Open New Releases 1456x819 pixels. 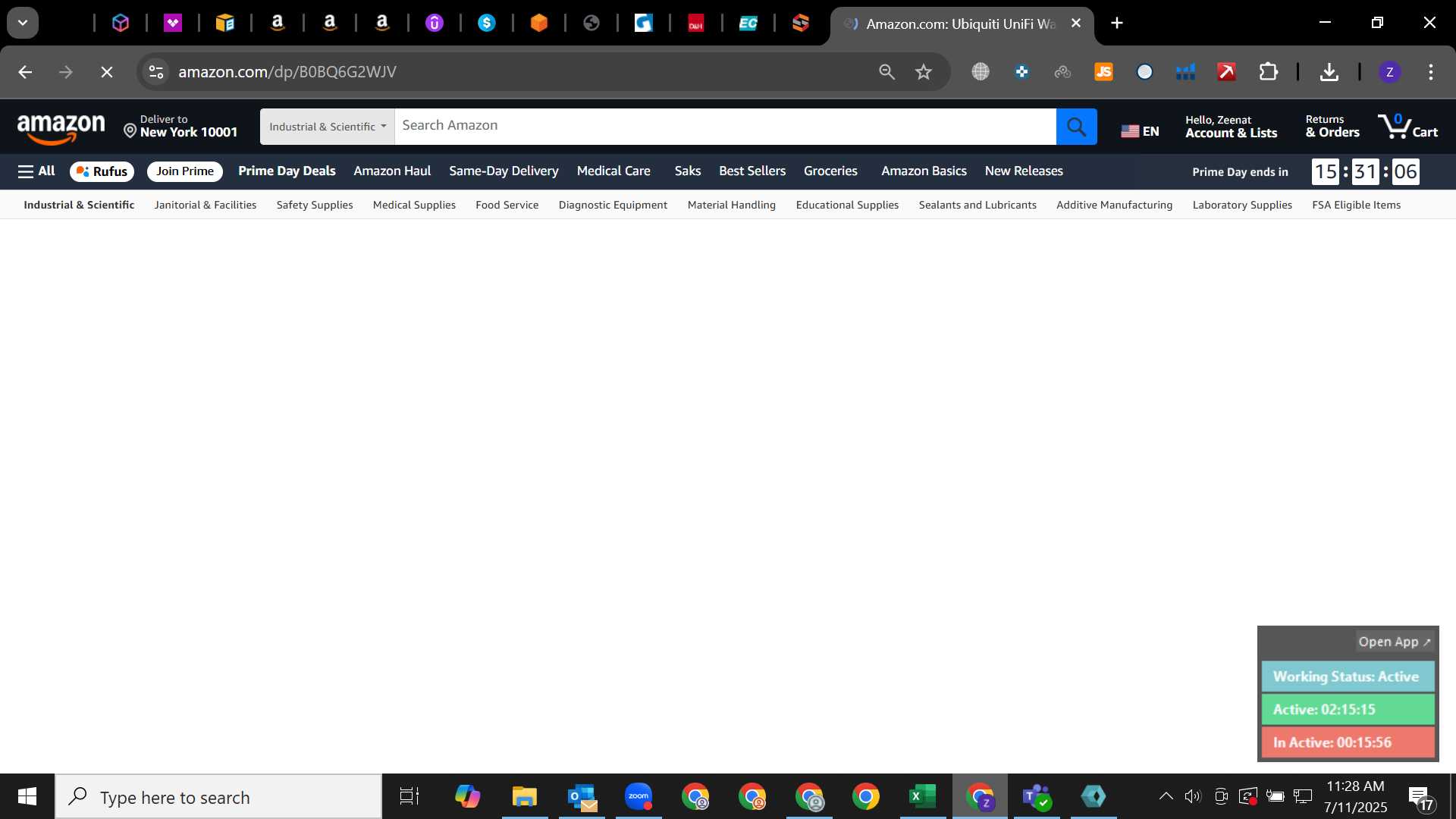click(1024, 171)
